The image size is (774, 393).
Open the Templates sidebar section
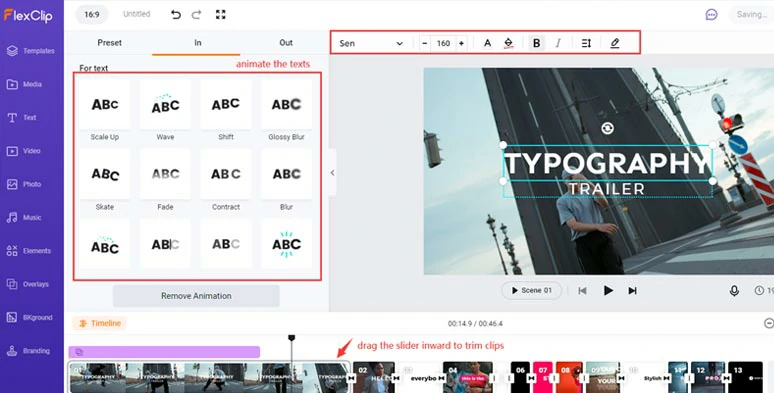(x=31, y=51)
